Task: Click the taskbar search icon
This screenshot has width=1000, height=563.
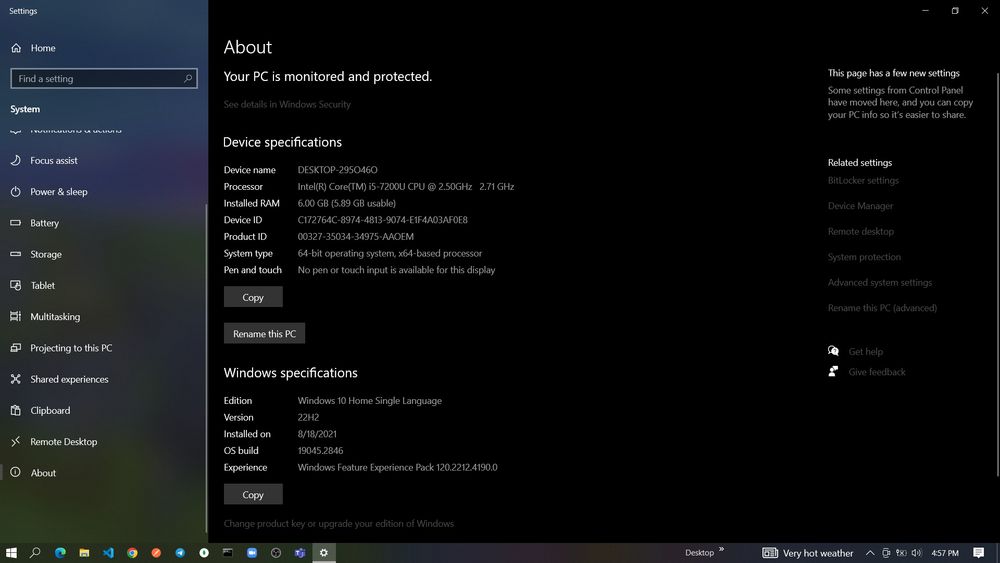Action: point(35,553)
